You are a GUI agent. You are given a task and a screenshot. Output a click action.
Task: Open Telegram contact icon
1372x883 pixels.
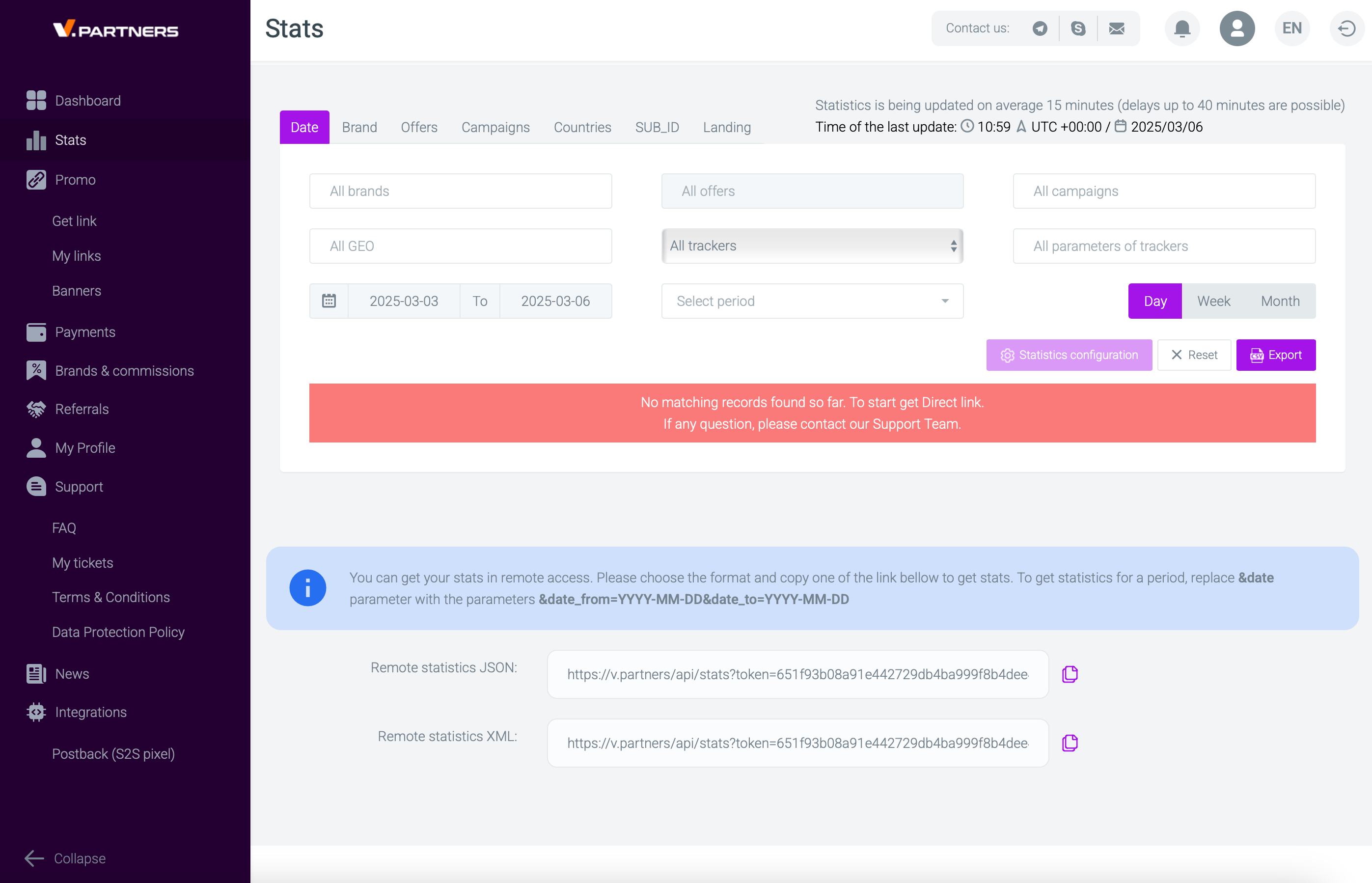tap(1040, 28)
